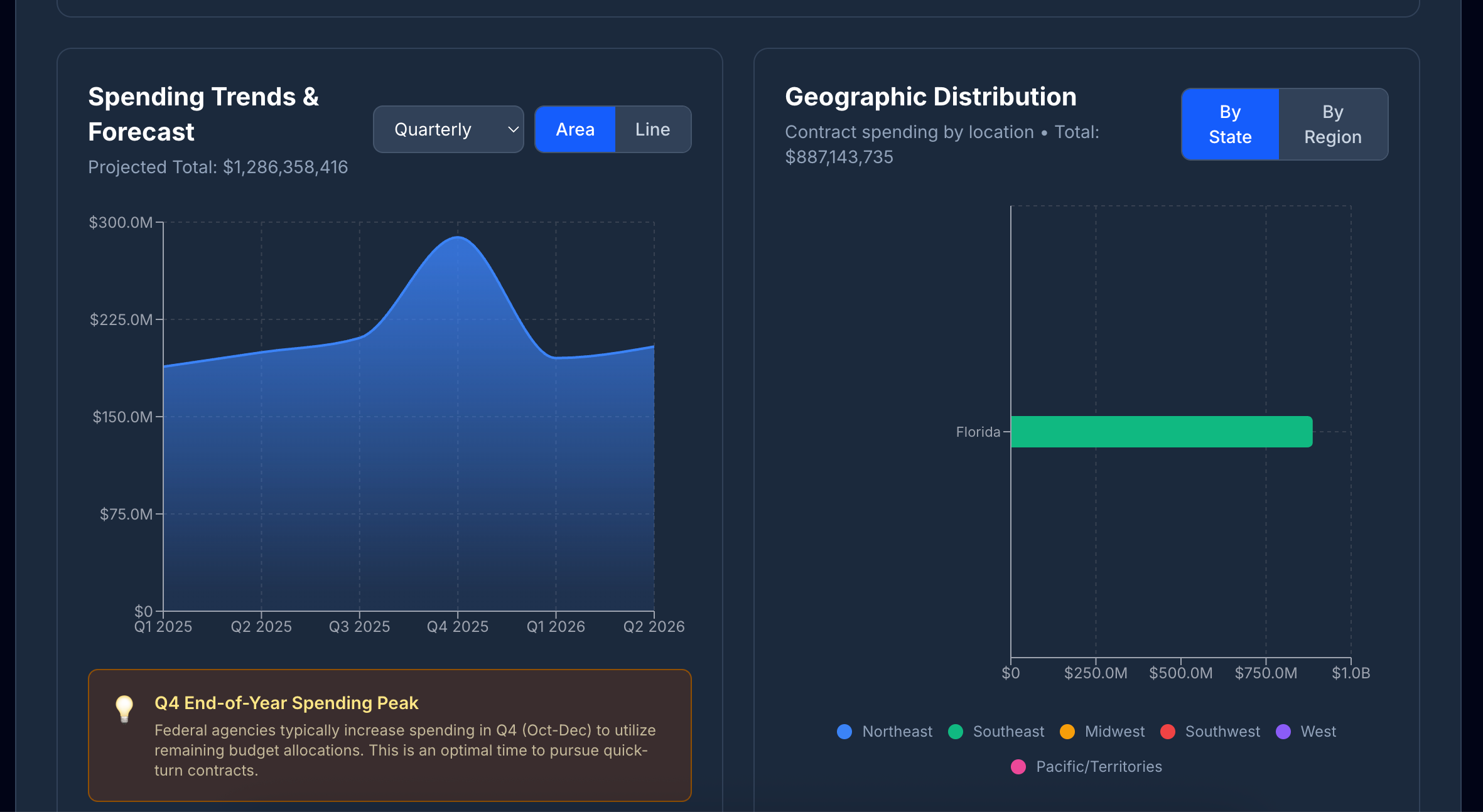1483x812 pixels.
Task: Click the Northeast blue legend dot
Action: tap(844, 732)
